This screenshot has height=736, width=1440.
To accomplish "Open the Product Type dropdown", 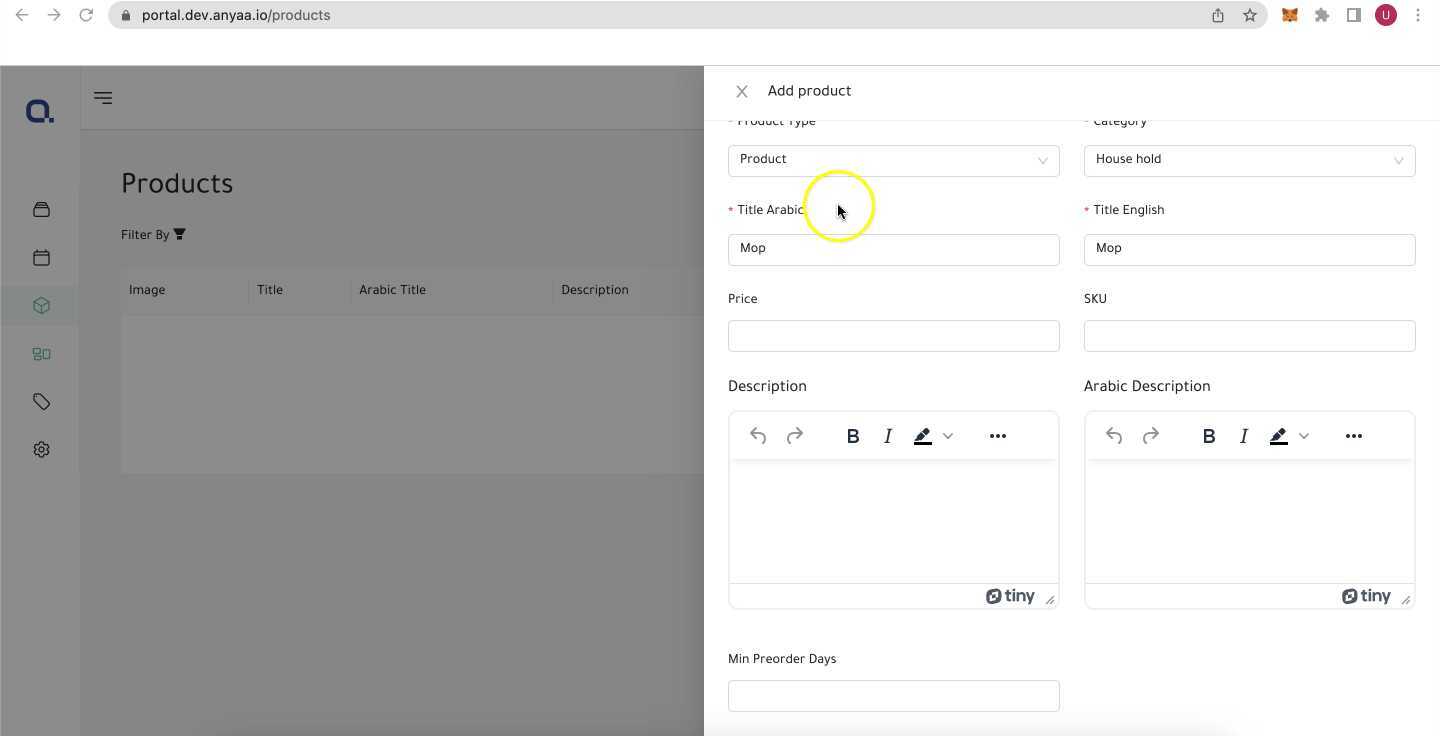I will tap(893, 159).
